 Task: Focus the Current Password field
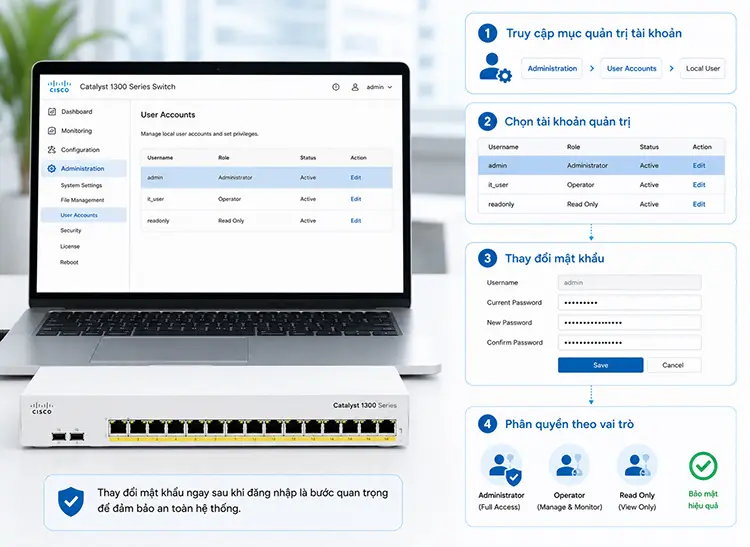tap(629, 303)
